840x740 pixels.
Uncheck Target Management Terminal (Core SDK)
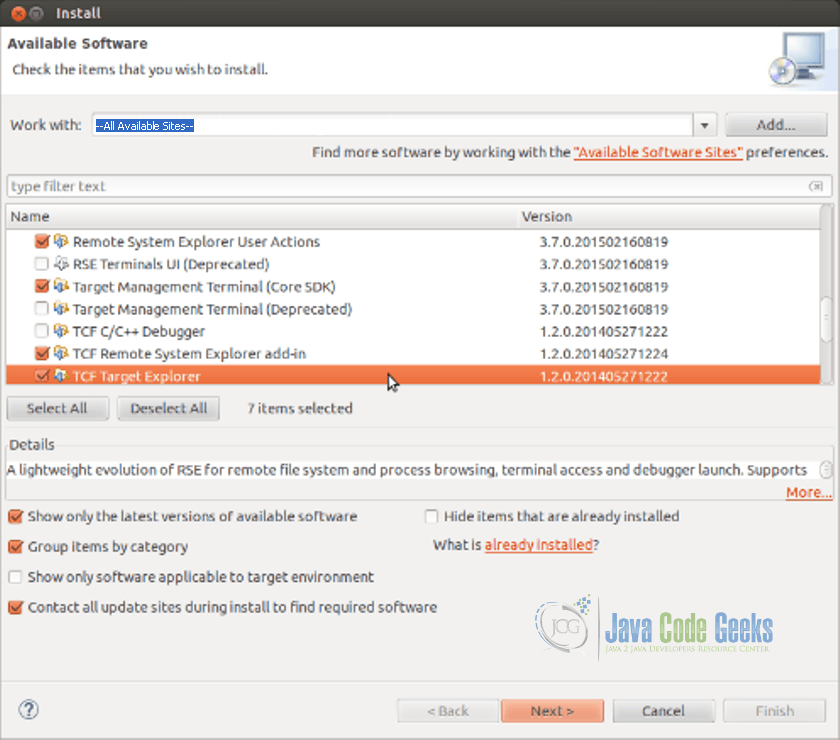coord(41,287)
